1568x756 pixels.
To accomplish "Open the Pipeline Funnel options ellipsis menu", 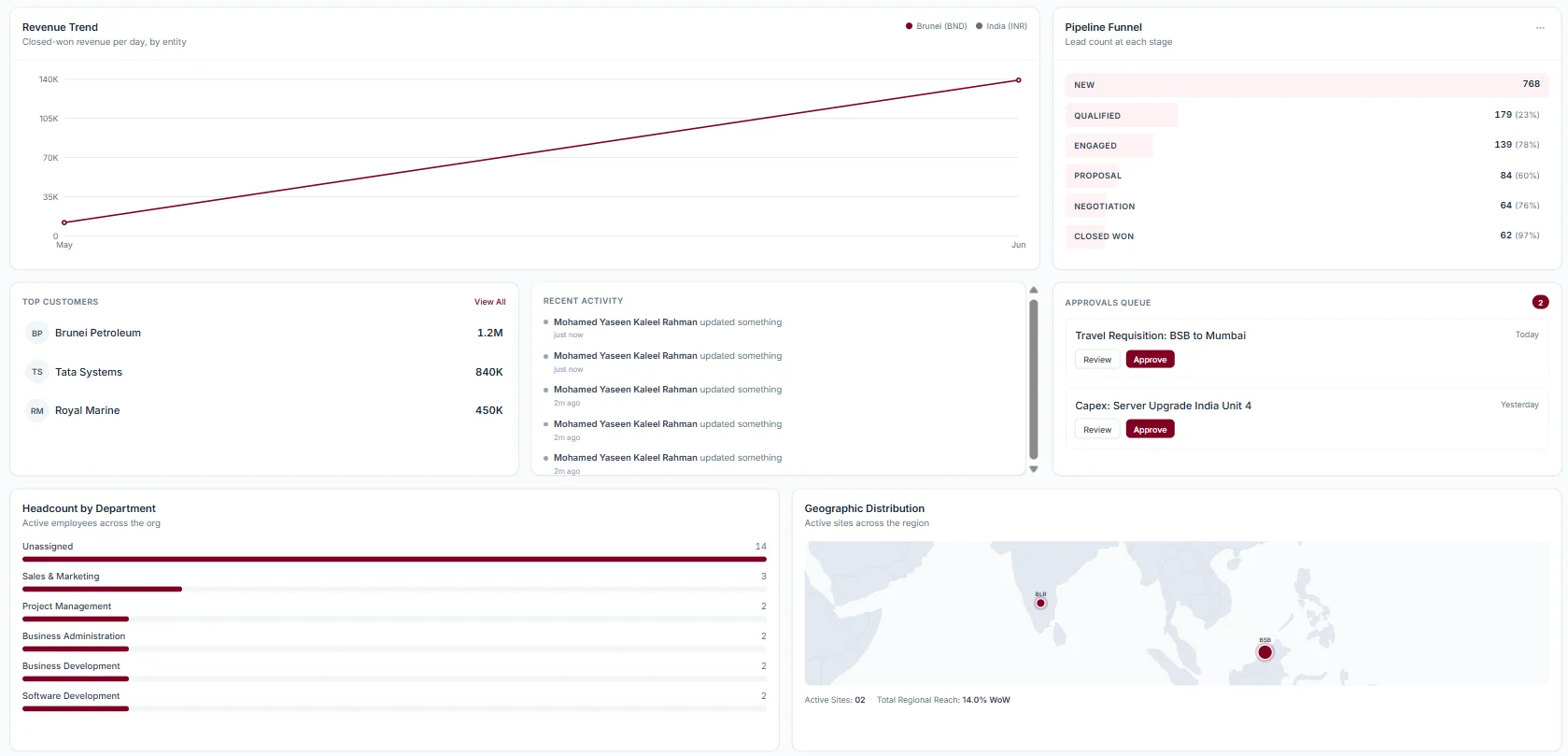I will [1540, 27].
